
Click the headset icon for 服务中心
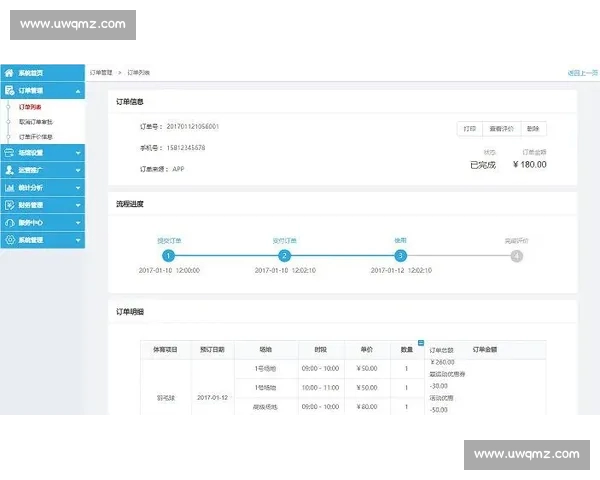tap(10, 223)
